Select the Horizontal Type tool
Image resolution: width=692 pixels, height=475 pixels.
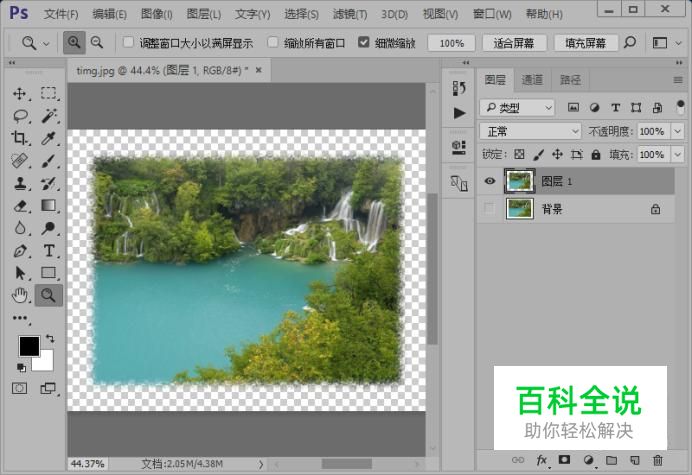[x=49, y=251]
